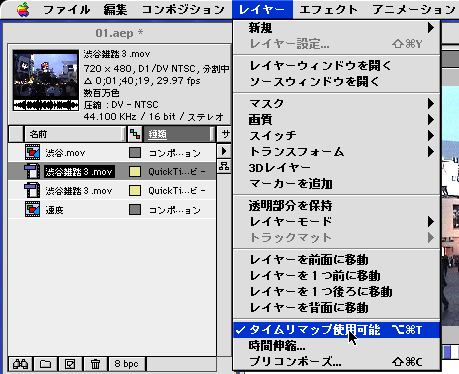The image size is (459, 374).
Task: Expand the 画質 submenu
Action: (337, 119)
